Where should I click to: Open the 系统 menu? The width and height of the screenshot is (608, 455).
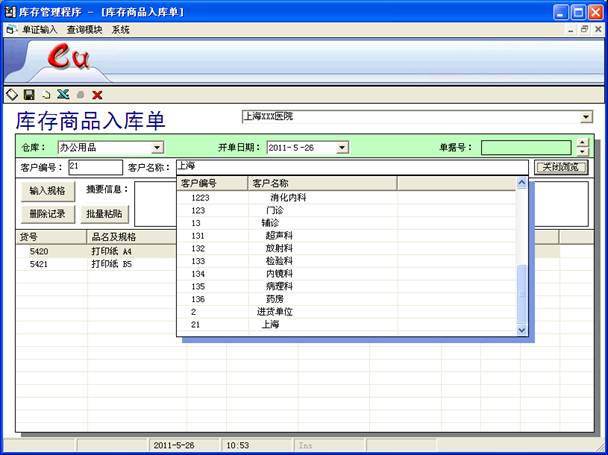[121, 30]
